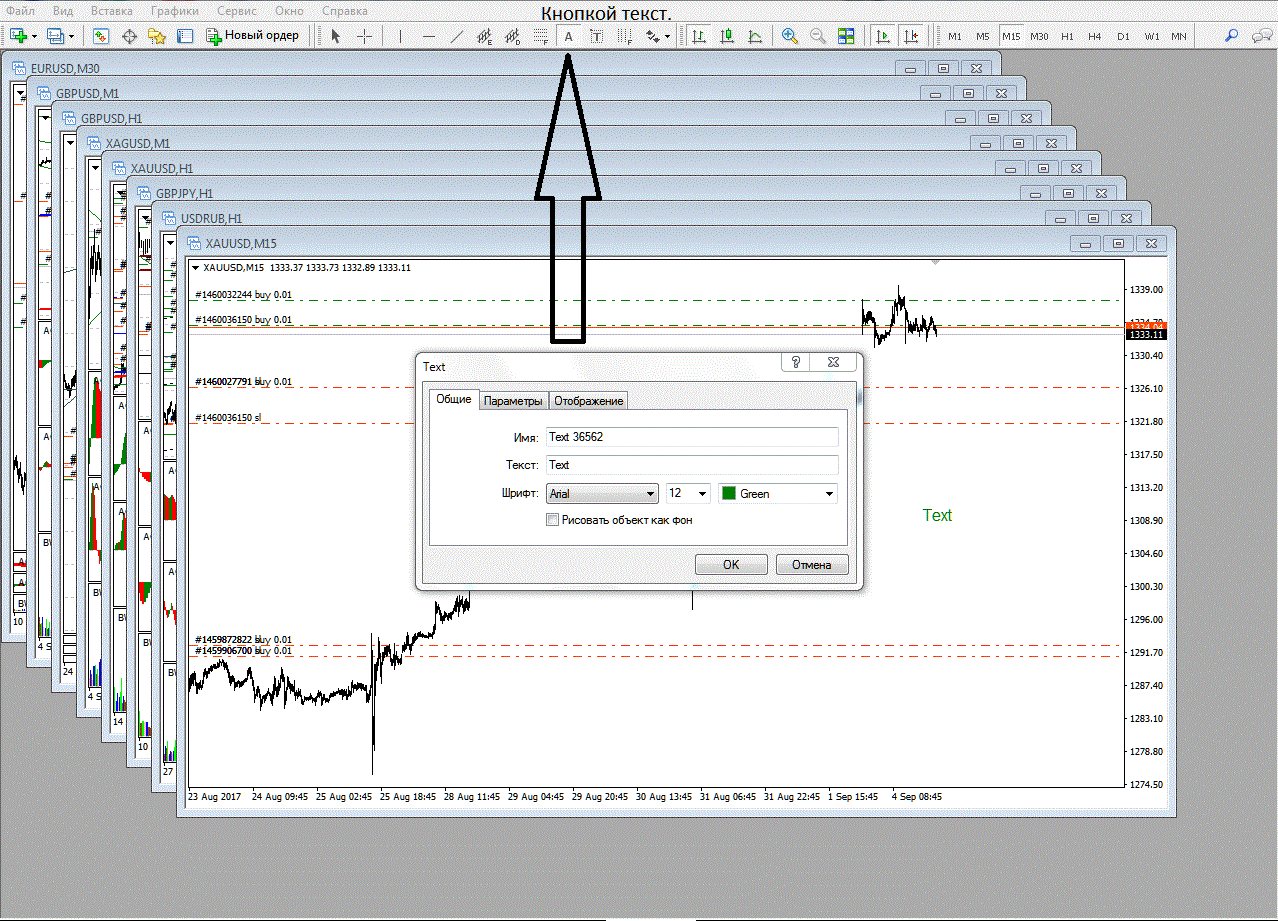Open the Green color dropdown

tap(778, 494)
